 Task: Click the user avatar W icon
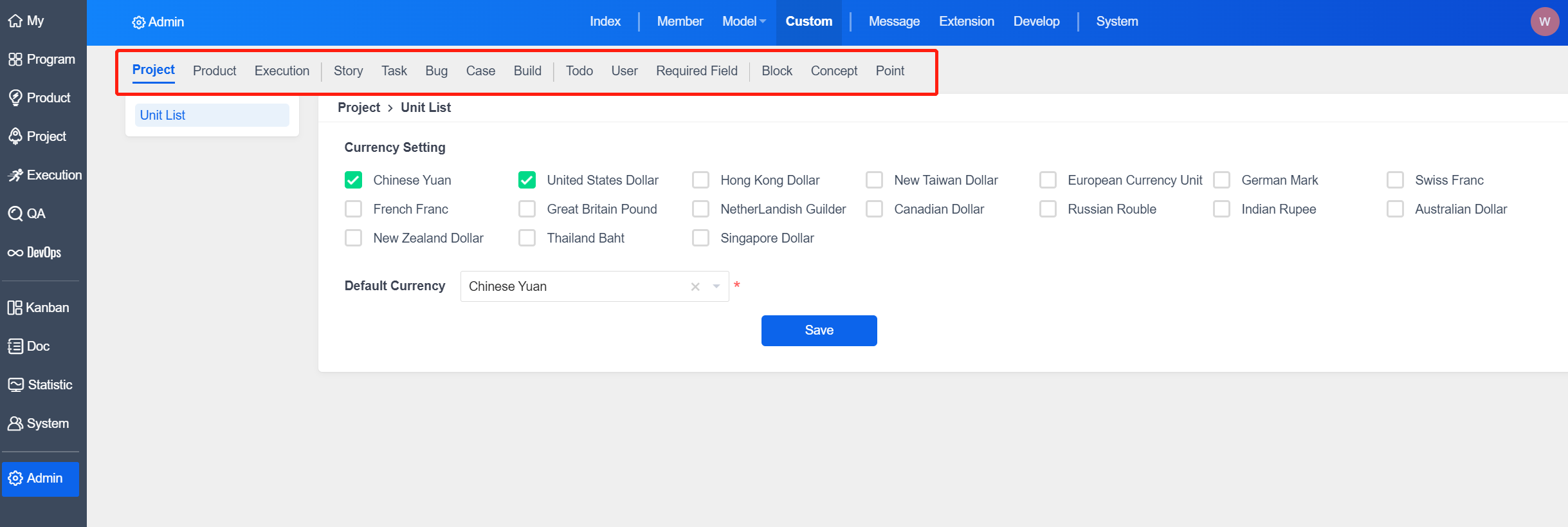[x=1544, y=22]
